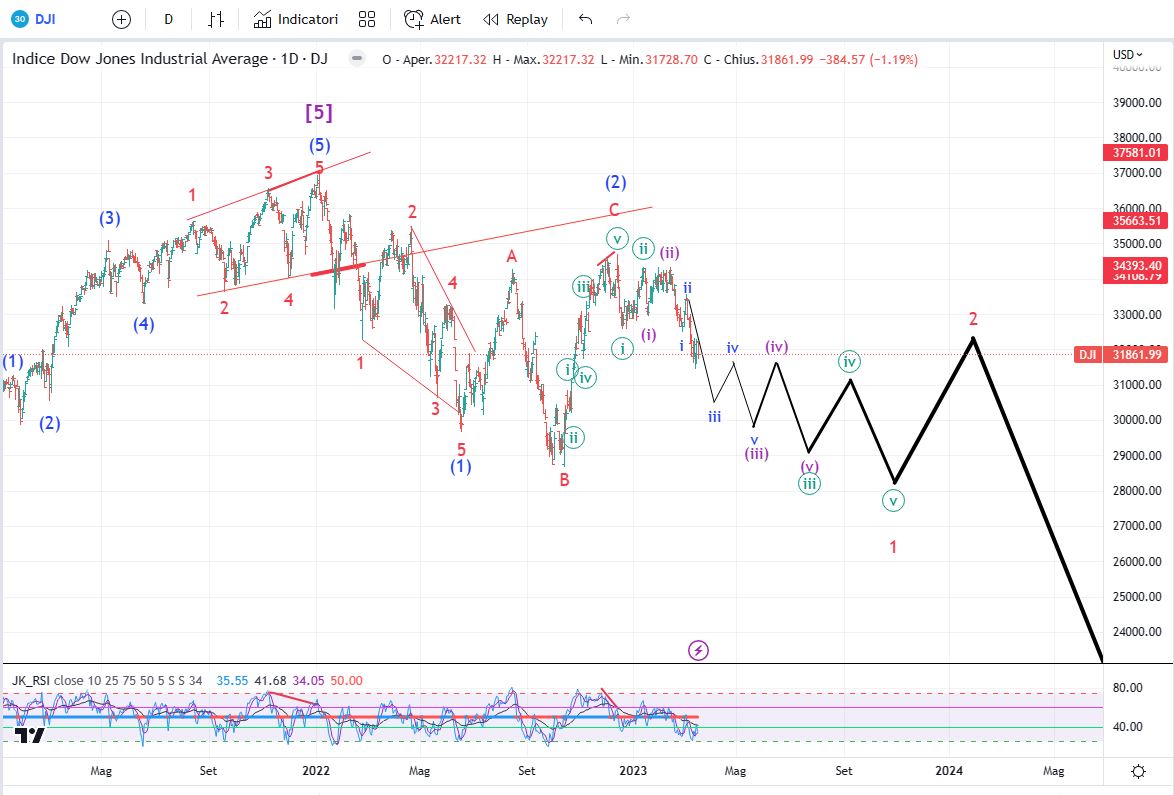Select the 34393.40 red price label

tap(1136, 266)
